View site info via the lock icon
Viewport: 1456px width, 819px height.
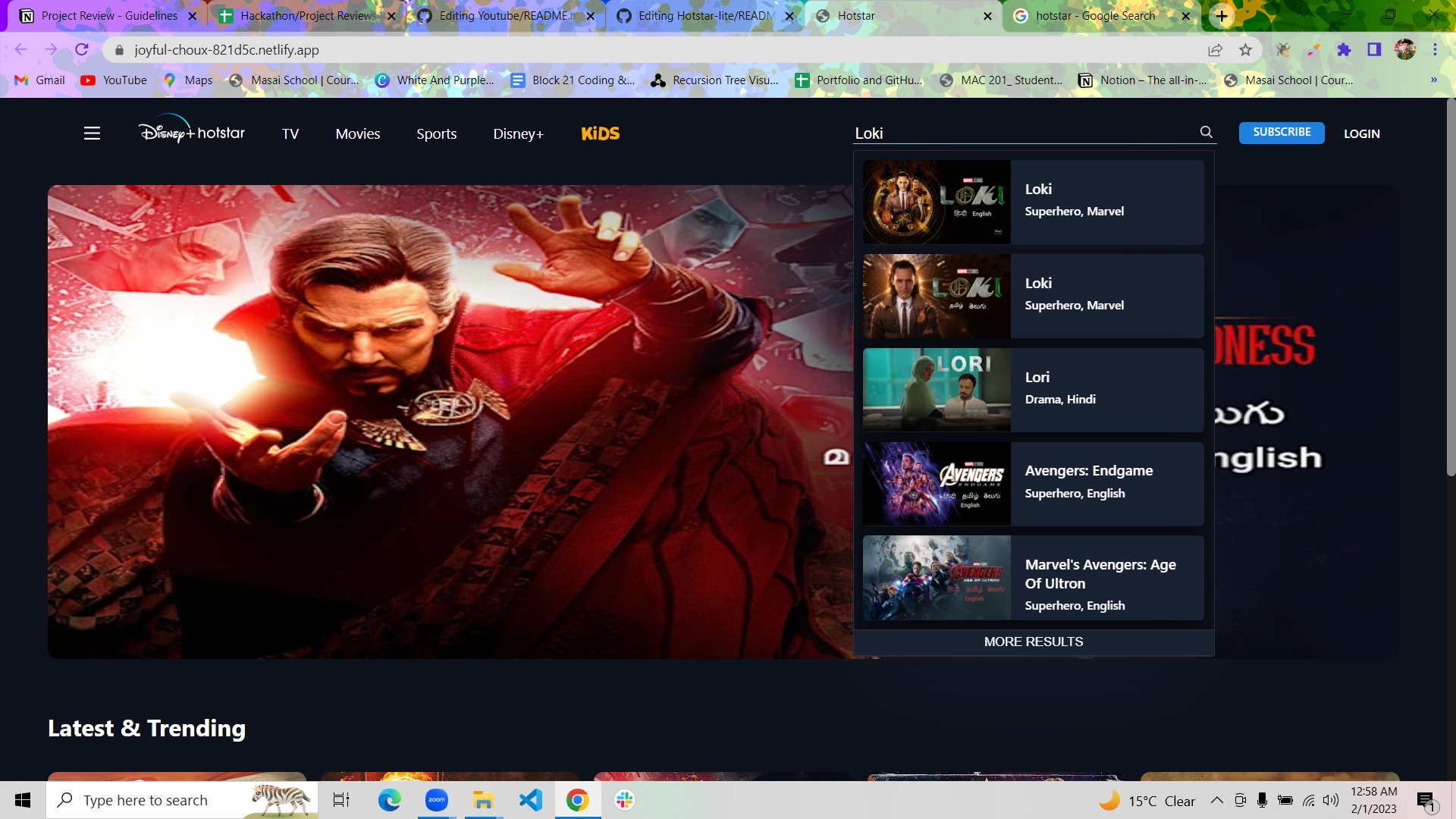[x=119, y=50]
